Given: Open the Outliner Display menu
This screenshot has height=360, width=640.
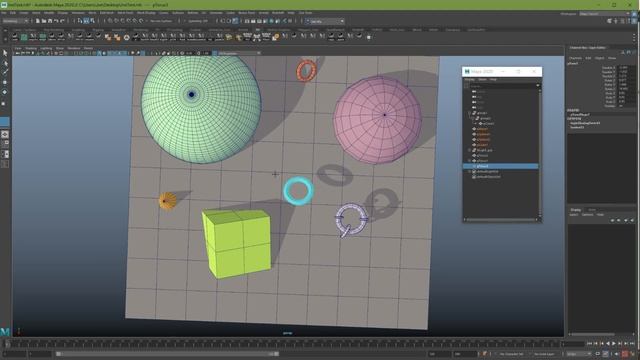Looking at the screenshot, I should tap(470, 80).
